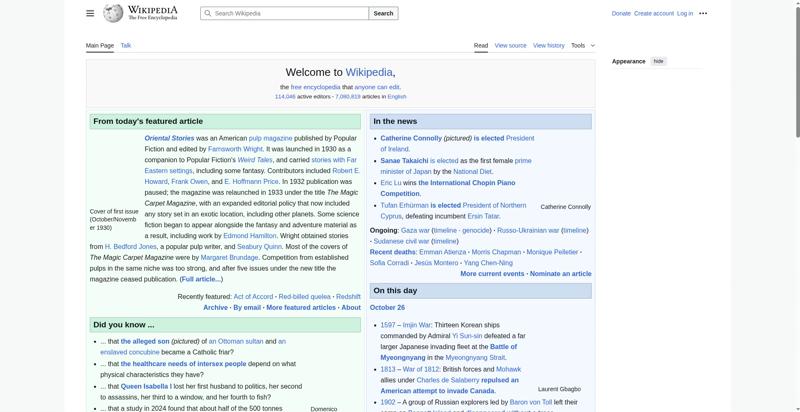Hide the Appearance sidebar panel
Screen dimensions: 800x412
click(x=658, y=61)
